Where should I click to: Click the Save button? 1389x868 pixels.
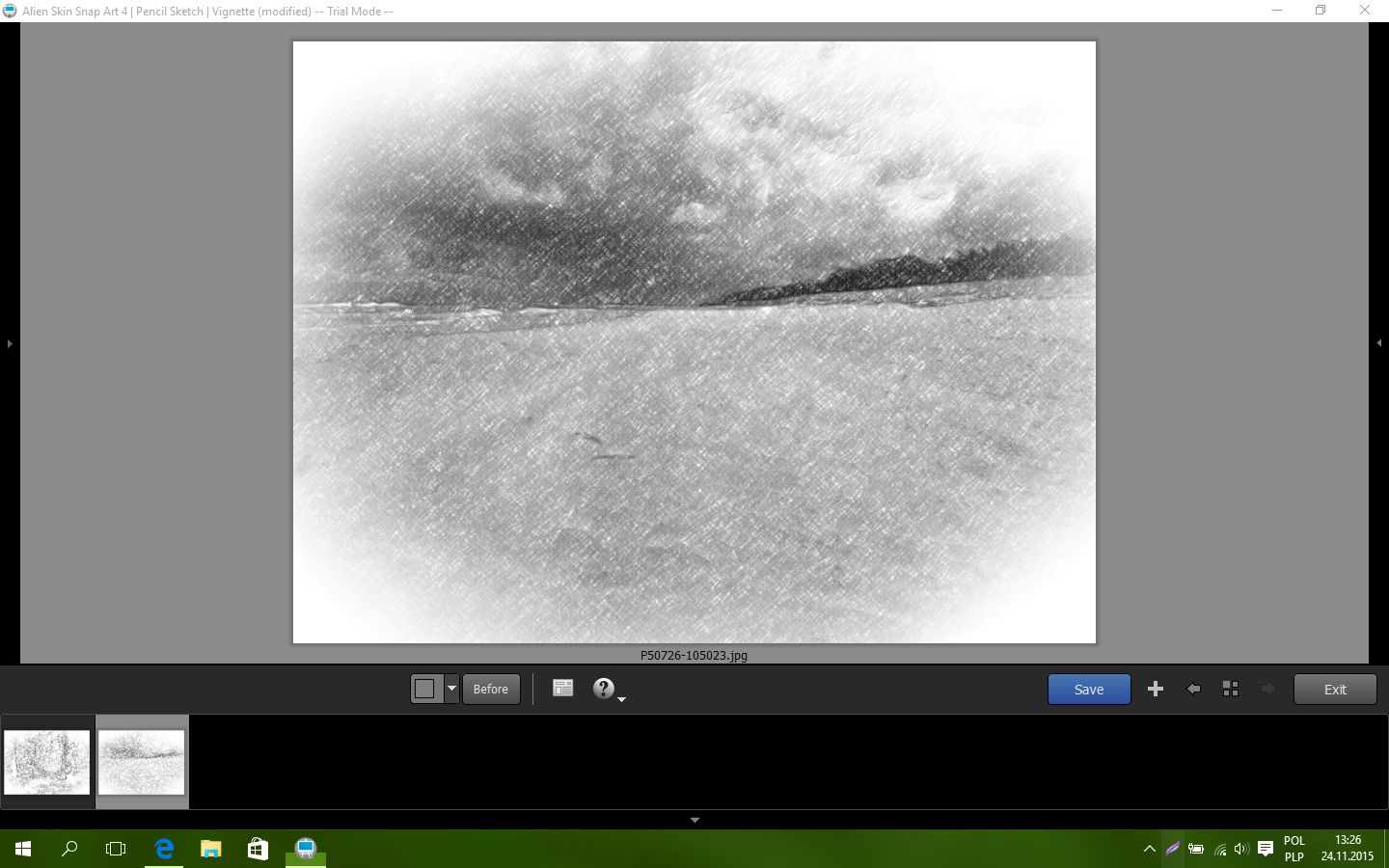click(x=1089, y=689)
